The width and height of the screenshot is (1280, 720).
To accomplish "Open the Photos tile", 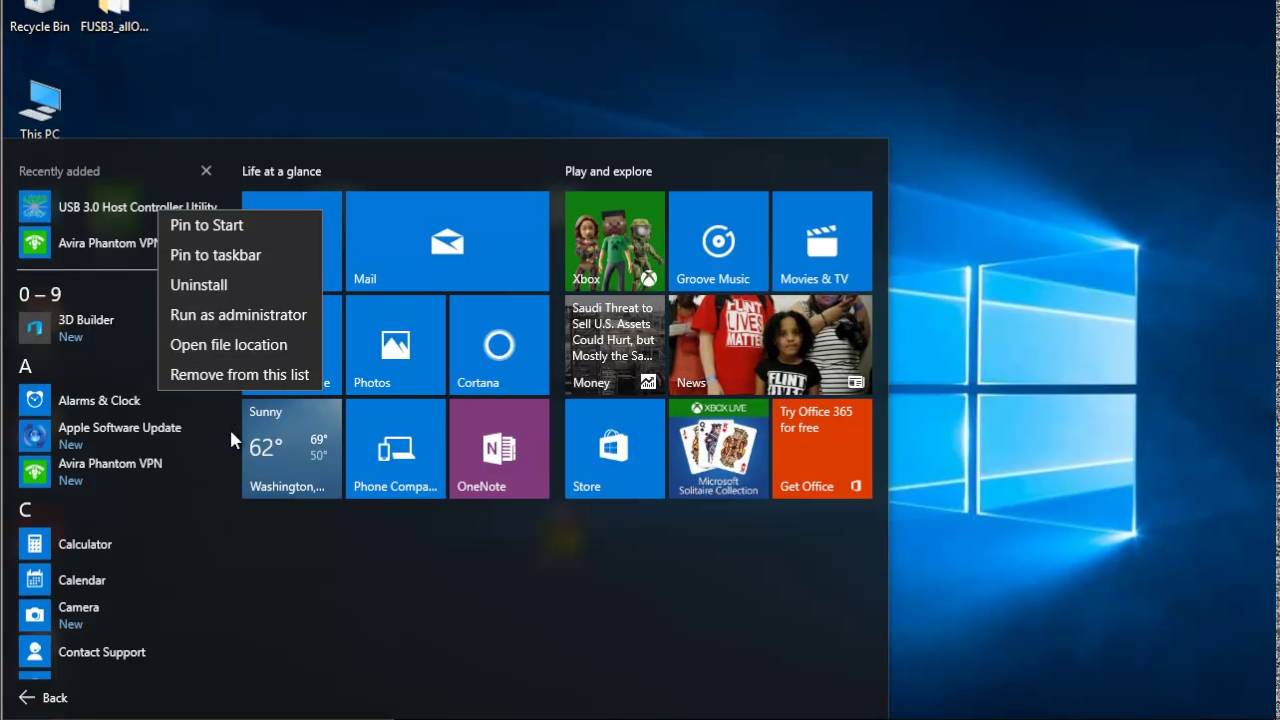I will (x=395, y=345).
